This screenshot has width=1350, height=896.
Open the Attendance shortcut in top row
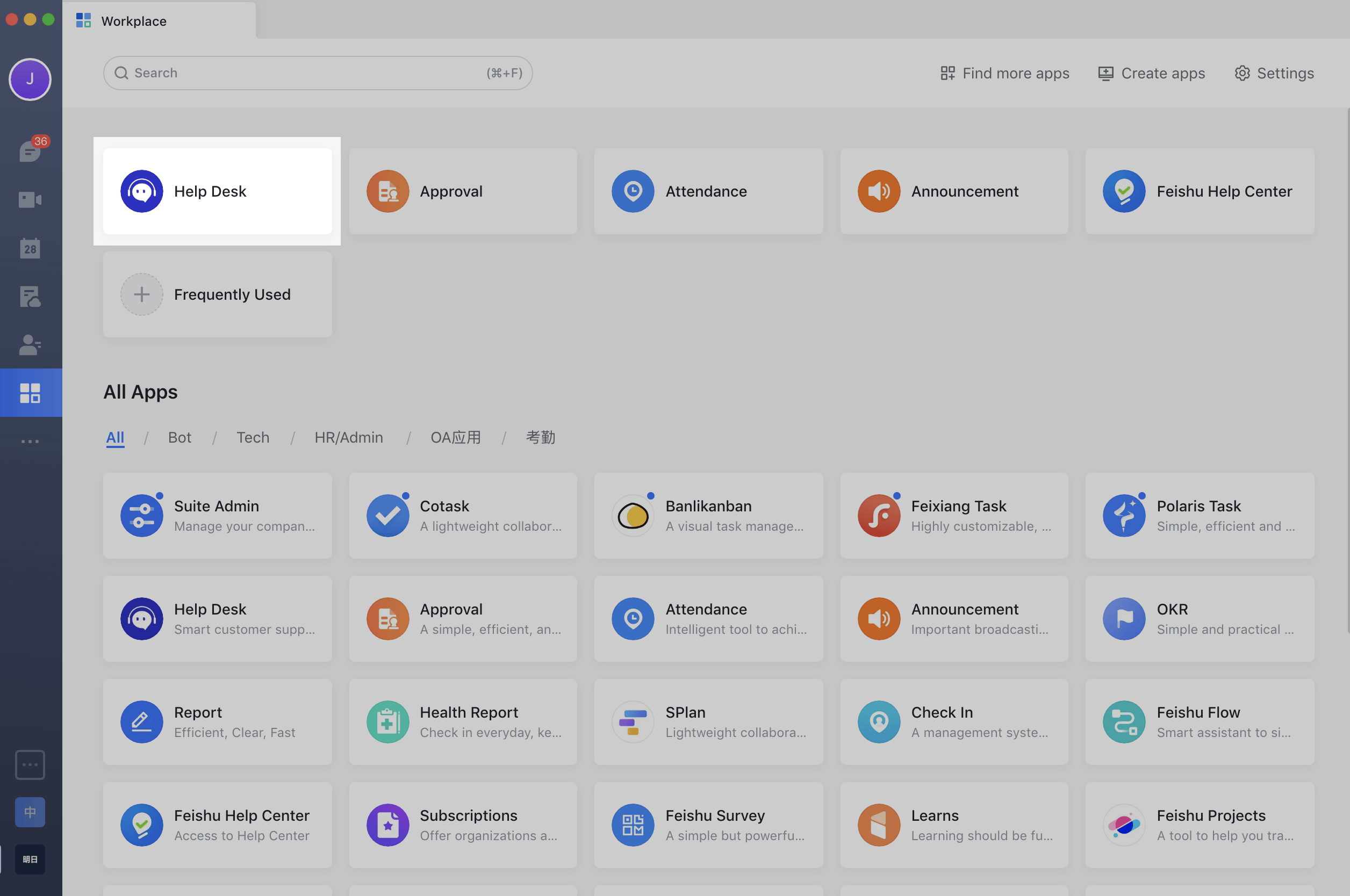(x=709, y=191)
